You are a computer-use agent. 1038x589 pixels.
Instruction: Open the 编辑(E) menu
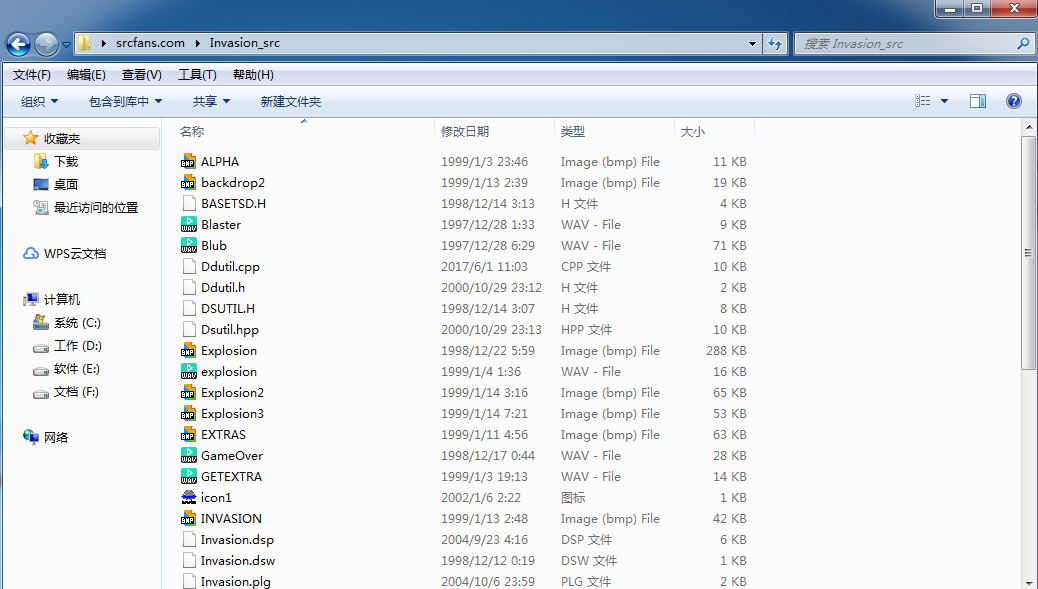click(86, 75)
